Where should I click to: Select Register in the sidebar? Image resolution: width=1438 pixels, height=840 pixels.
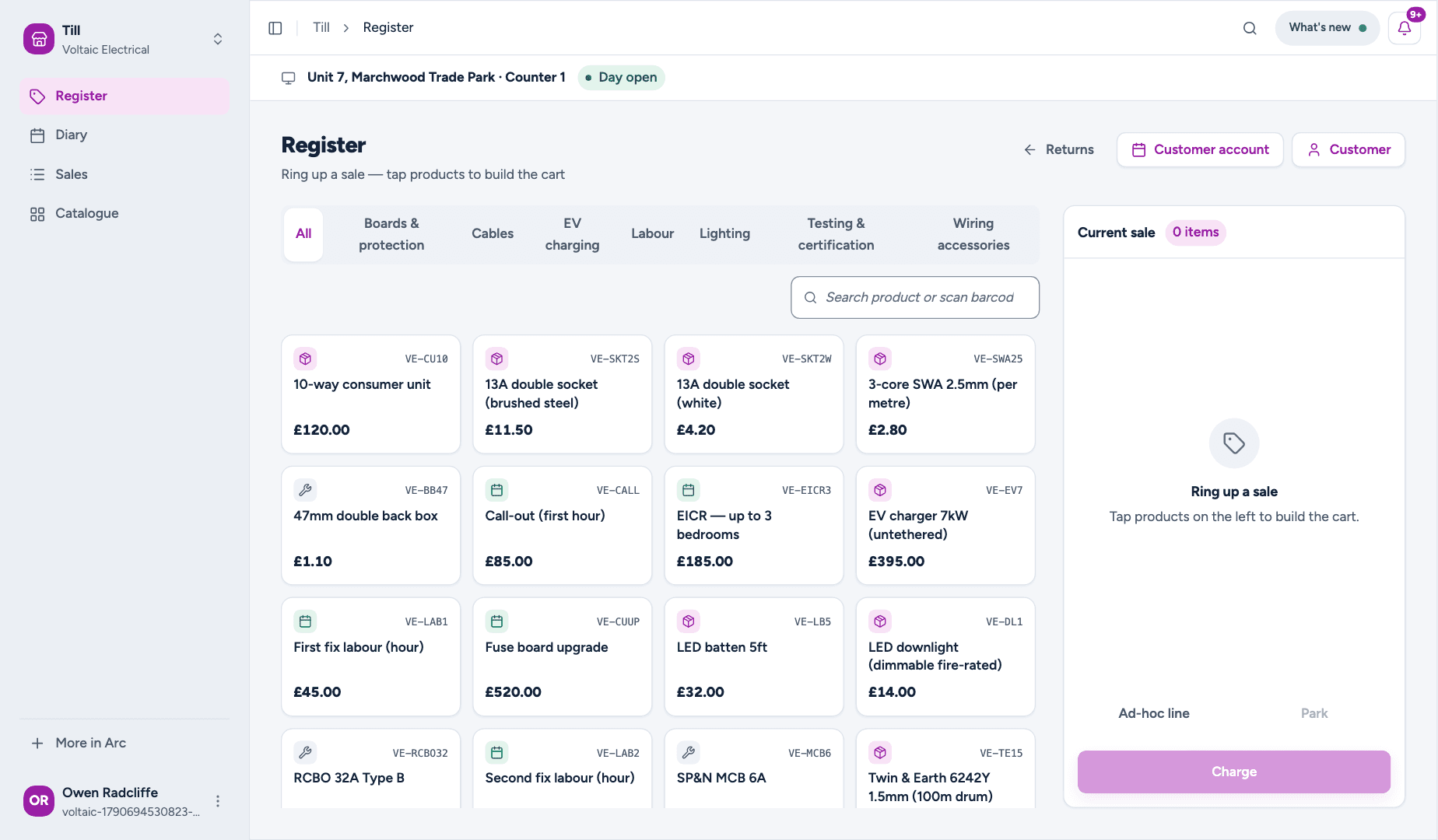[125, 96]
